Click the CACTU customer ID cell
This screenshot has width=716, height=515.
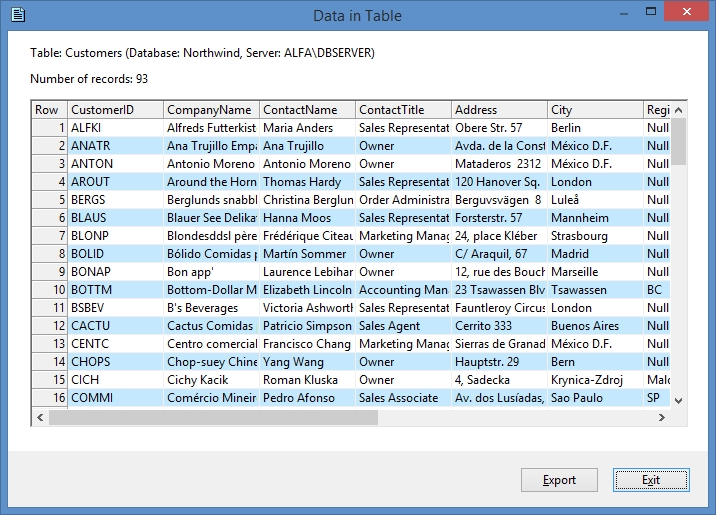(x=115, y=326)
